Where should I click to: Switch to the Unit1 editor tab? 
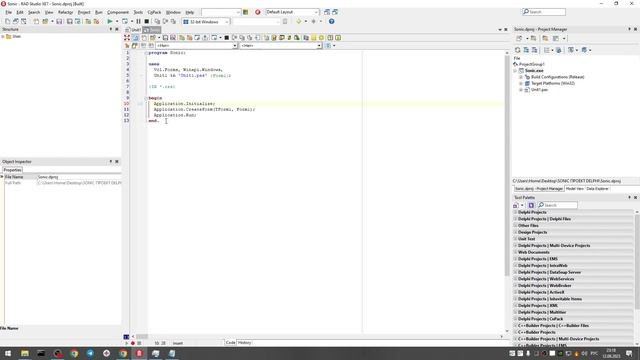[x=133, y=30]
